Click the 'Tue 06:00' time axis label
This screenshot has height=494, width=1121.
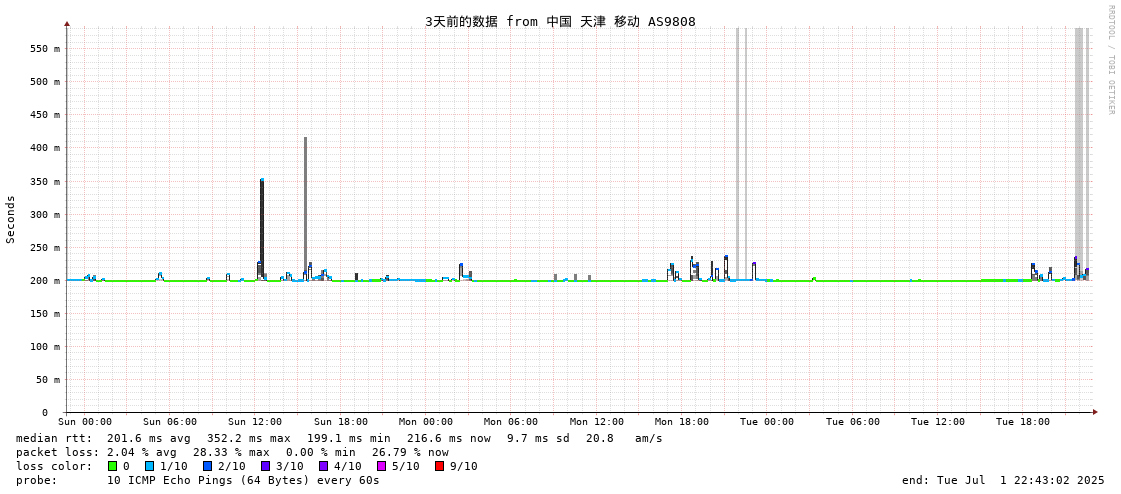point(853,422)
